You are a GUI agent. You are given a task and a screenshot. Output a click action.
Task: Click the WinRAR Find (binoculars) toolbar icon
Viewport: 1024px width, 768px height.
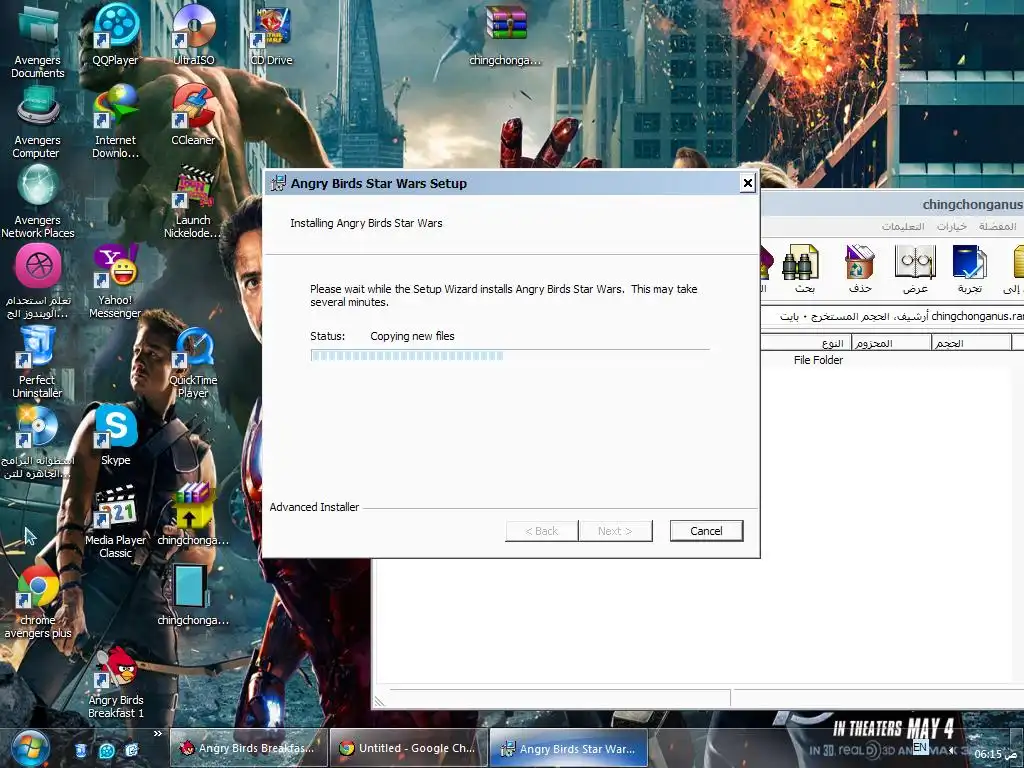pos(801,269)
